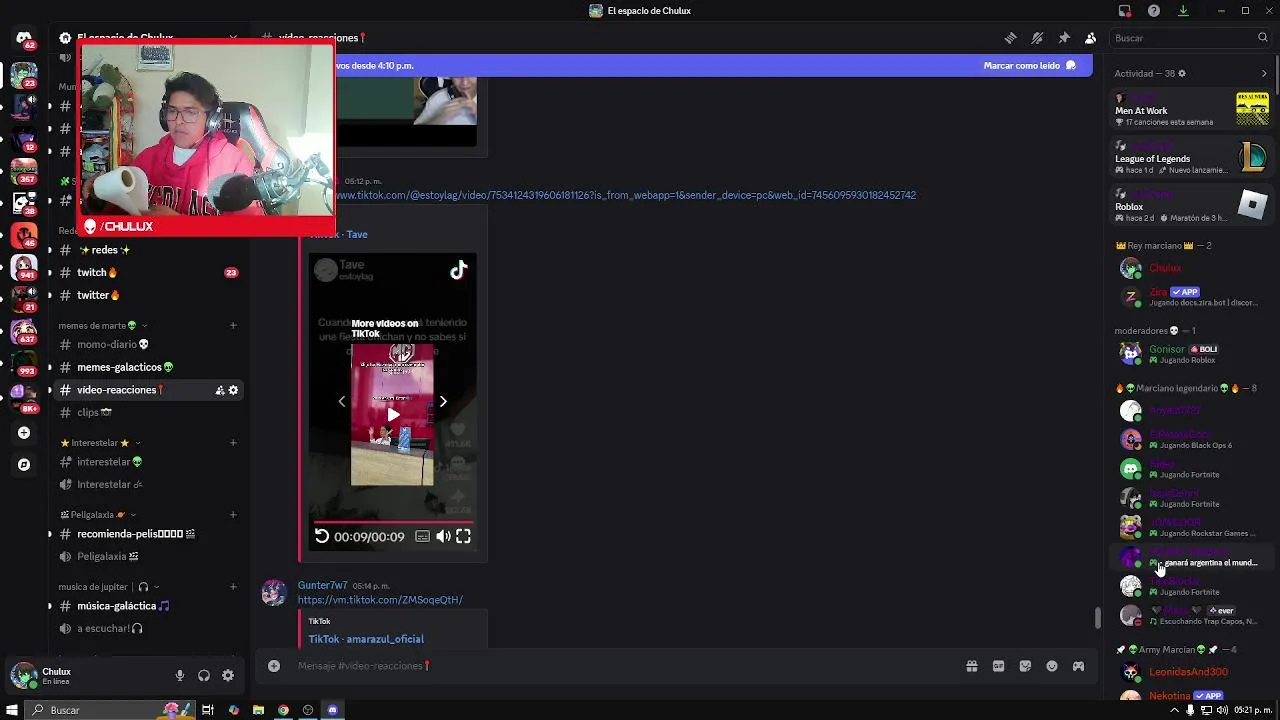The image size is (1280, 720).
Task: Open the twitch channel
Action: click(x=148, y=272)
